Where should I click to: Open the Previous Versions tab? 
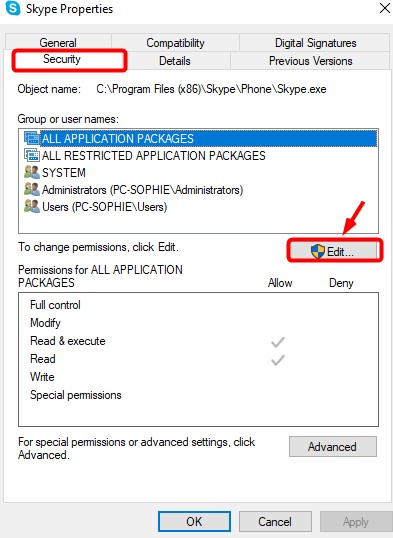tap(310, 61)
